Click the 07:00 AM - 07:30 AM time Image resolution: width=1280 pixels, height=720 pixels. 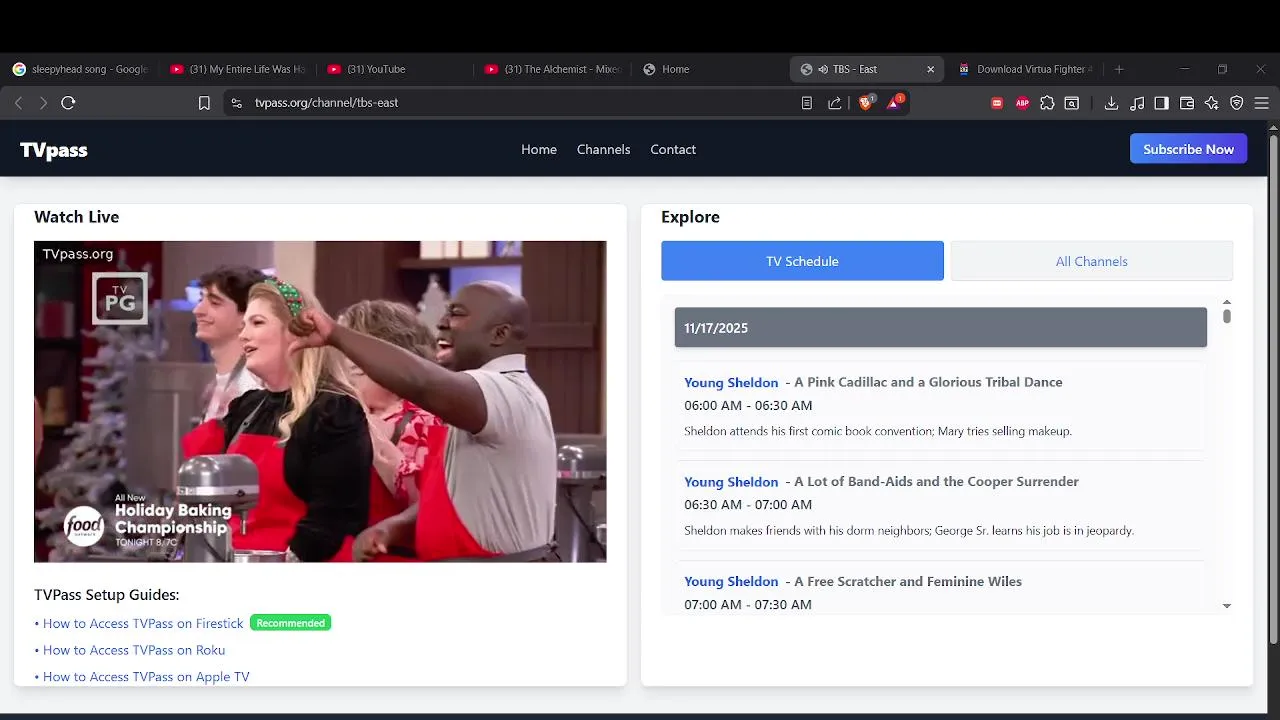pyautogui.click(x=748, y=605)
